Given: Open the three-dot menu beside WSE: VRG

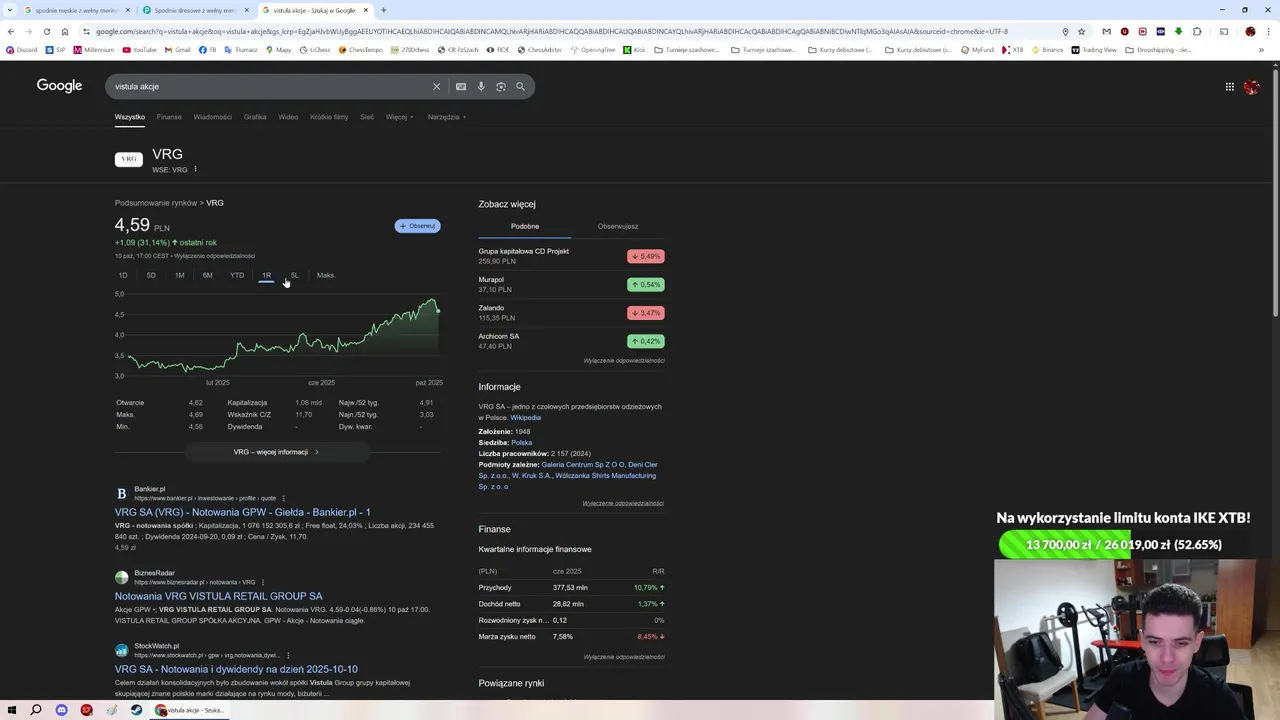Looking at the screenshot, I should (195, 170).
